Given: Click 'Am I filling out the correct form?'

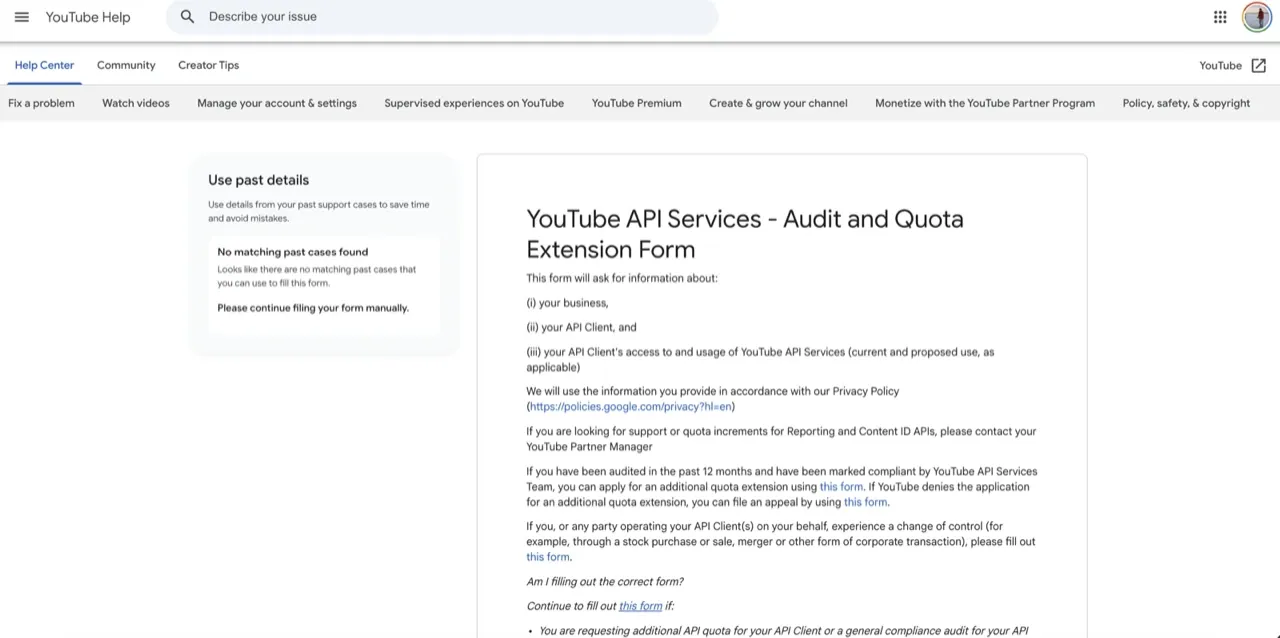Looking at the screenshot, I should [605, 582].
